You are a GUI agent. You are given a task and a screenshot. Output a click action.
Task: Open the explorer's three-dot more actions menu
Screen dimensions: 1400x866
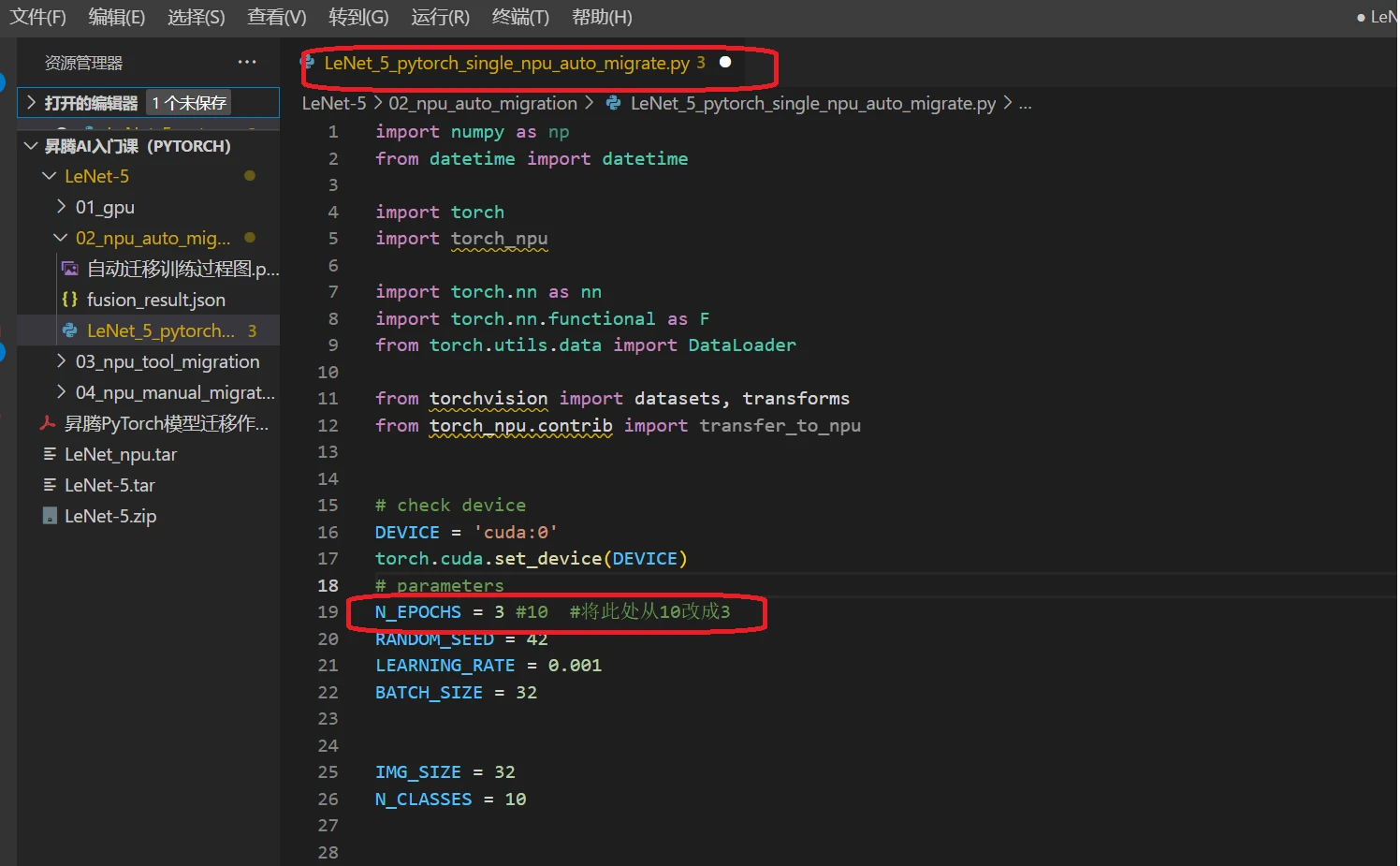coord(247,62)
